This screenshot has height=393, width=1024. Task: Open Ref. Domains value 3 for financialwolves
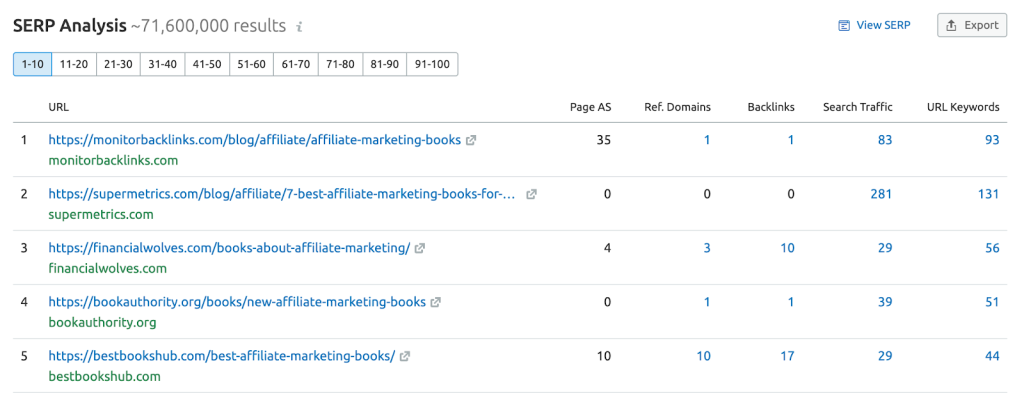[707, 249]
